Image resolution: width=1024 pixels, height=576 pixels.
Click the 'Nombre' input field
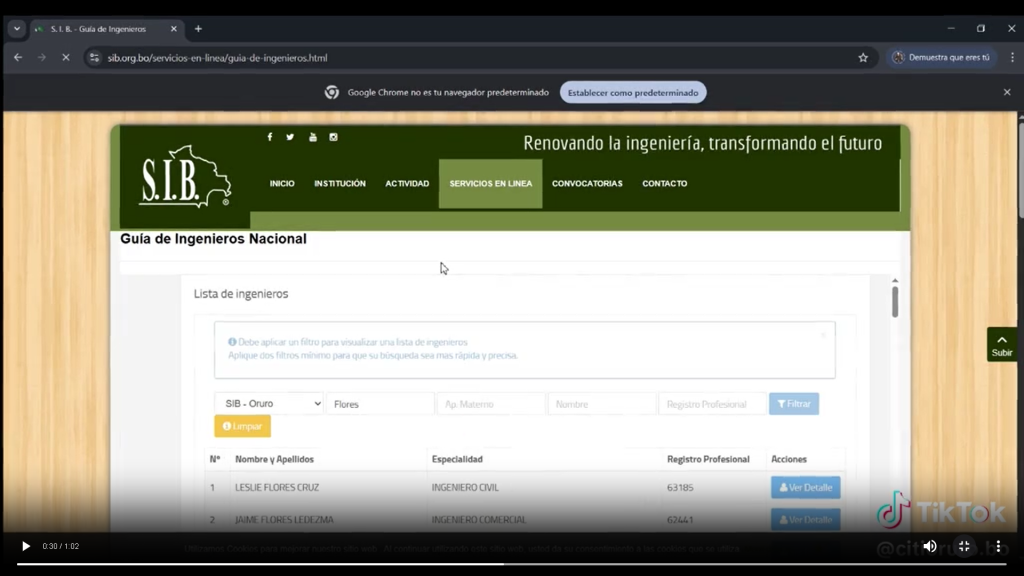(601, 403)
